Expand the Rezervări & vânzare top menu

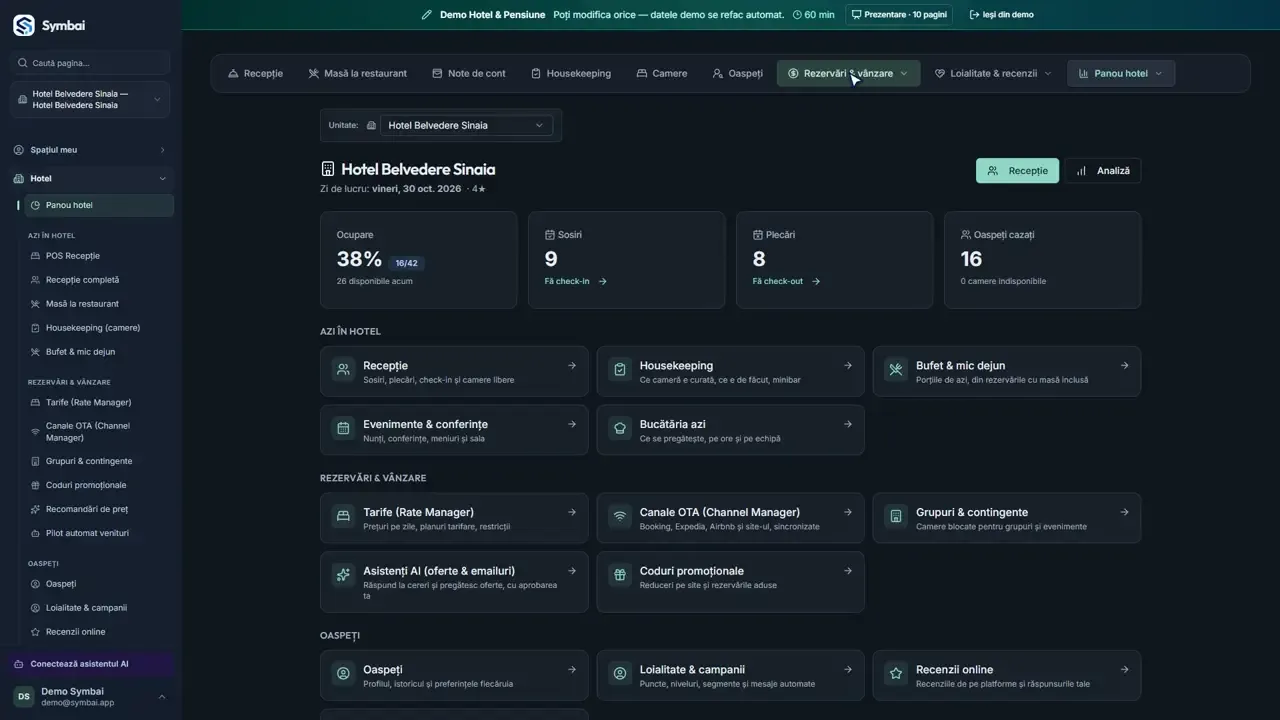(x=848, y=73)
